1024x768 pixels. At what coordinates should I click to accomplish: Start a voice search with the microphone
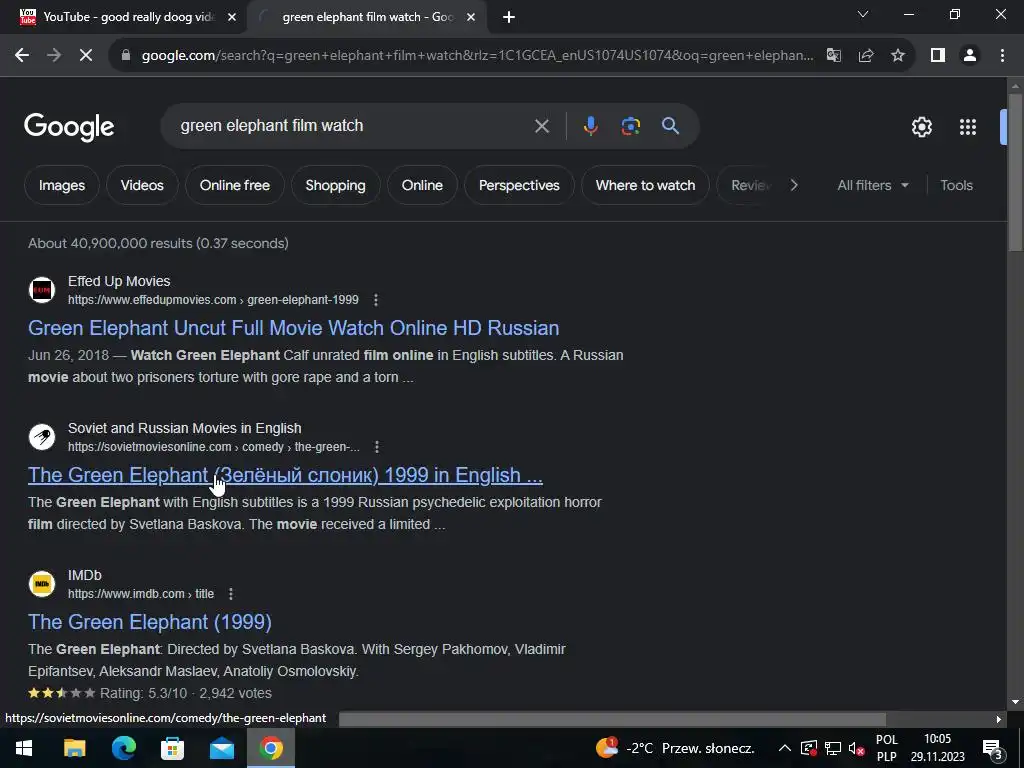pos(590,126)
